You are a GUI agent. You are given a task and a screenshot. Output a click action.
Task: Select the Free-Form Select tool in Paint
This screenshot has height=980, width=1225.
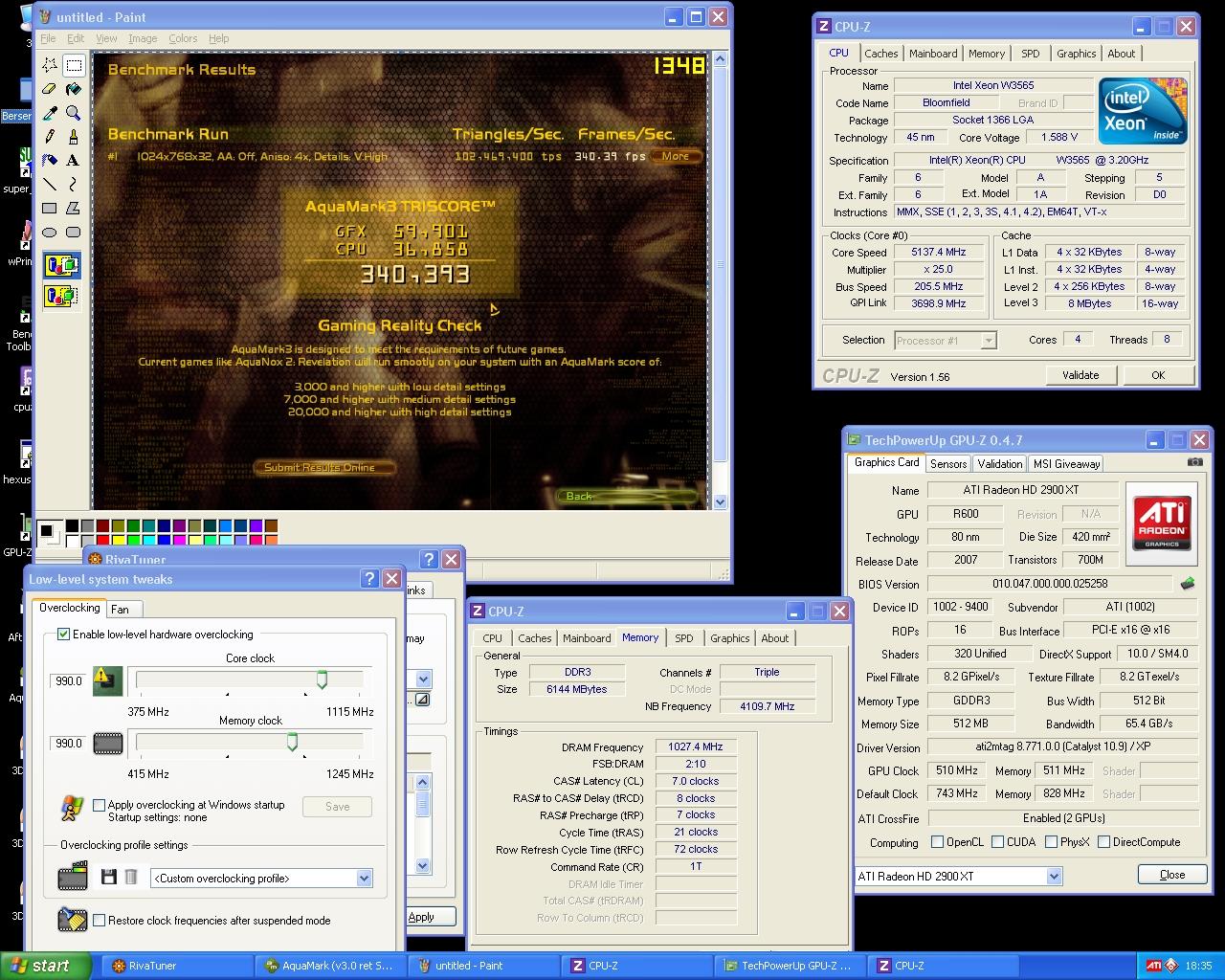click(50, 65)
